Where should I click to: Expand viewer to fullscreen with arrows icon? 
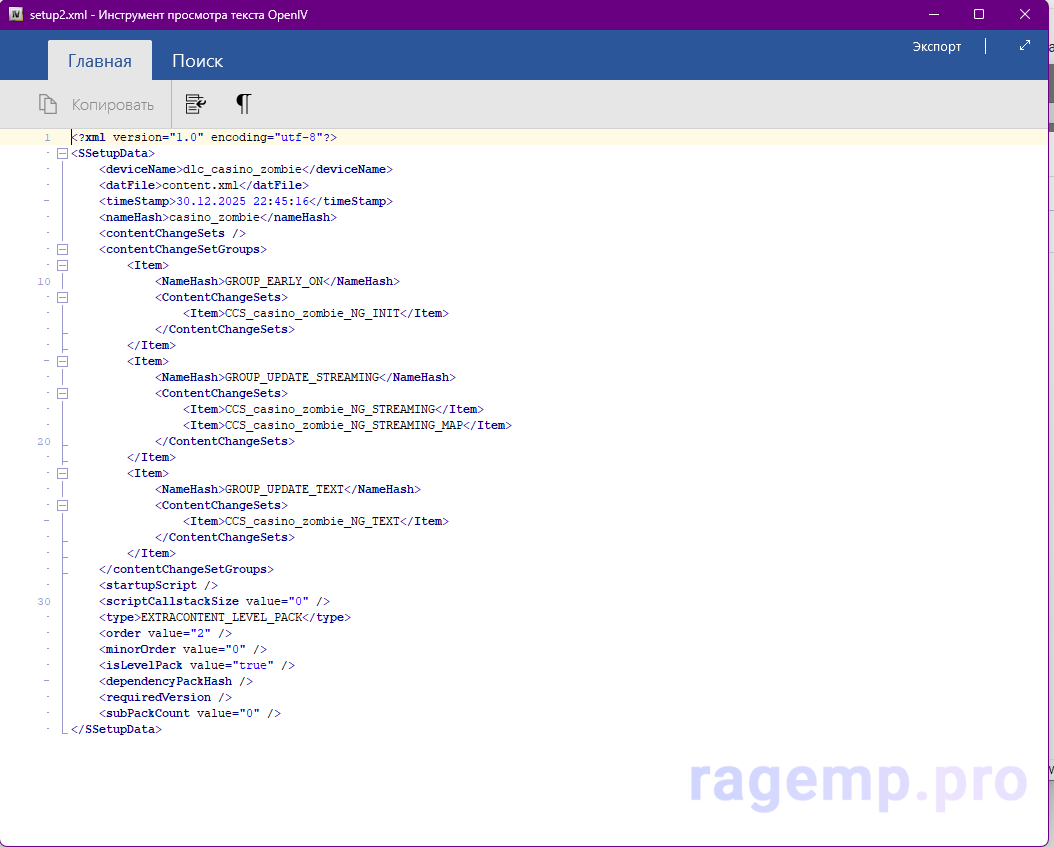click(1024, 46)
